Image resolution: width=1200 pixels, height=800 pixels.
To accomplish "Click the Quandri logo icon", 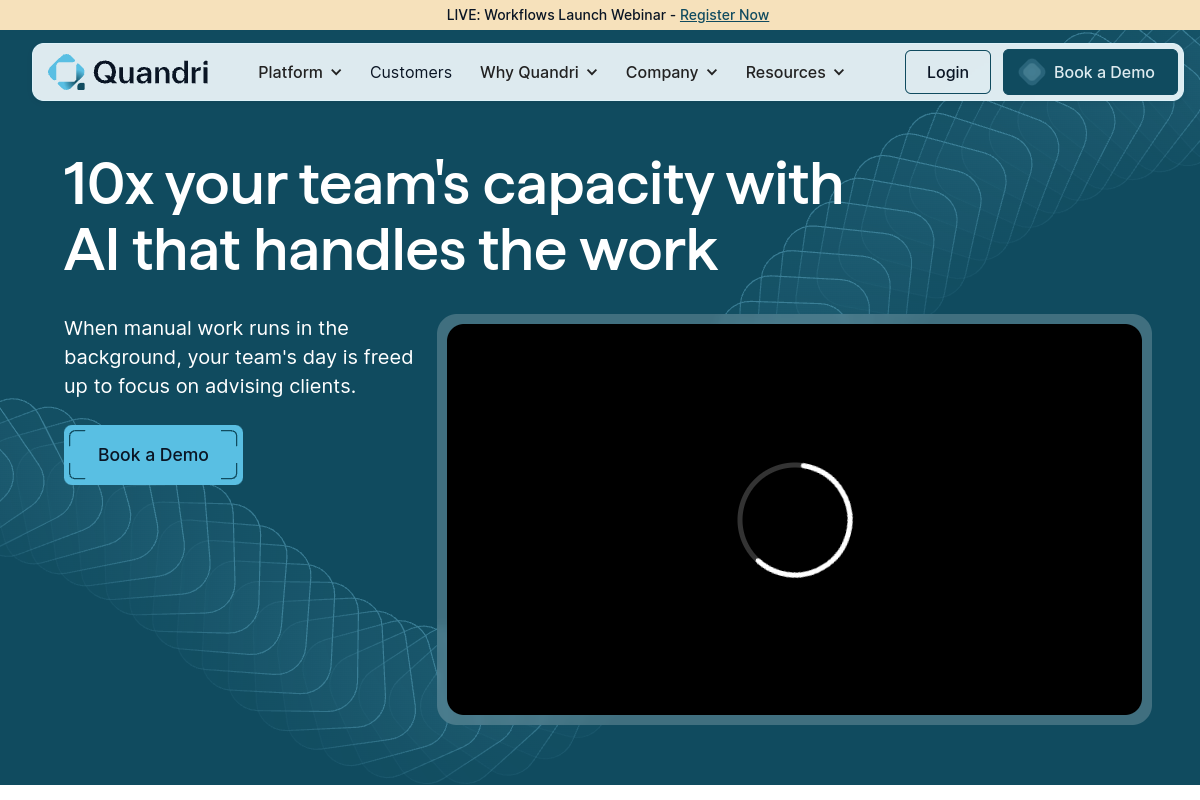I will [67, 72].
